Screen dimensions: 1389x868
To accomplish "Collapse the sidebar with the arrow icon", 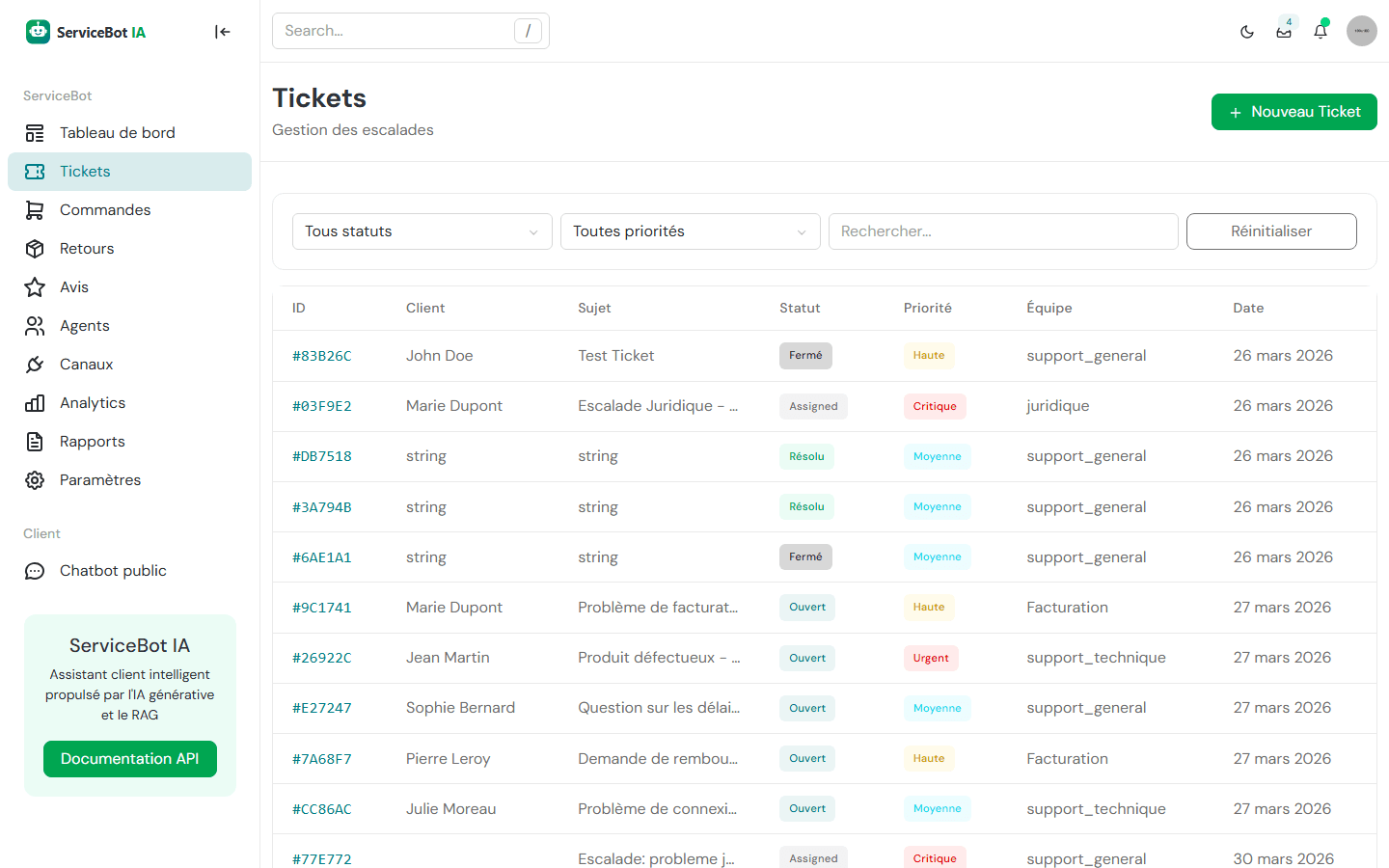I will click(223, 32).
